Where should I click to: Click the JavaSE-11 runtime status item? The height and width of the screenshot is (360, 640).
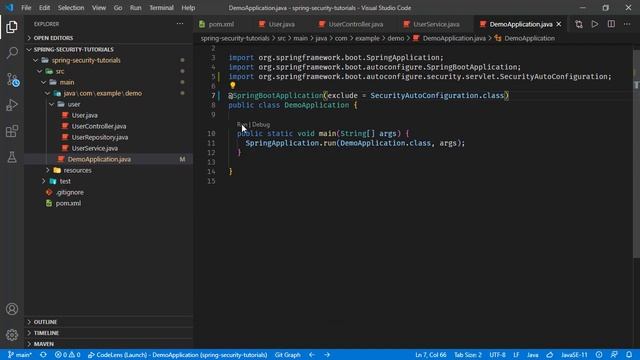pyautogui.click(x=574, y=355)
